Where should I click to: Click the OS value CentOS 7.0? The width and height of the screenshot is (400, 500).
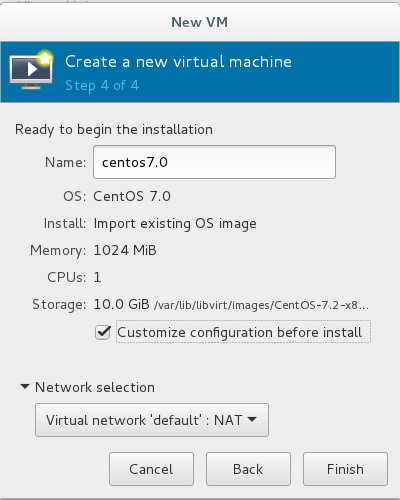[x=132, y=196]
